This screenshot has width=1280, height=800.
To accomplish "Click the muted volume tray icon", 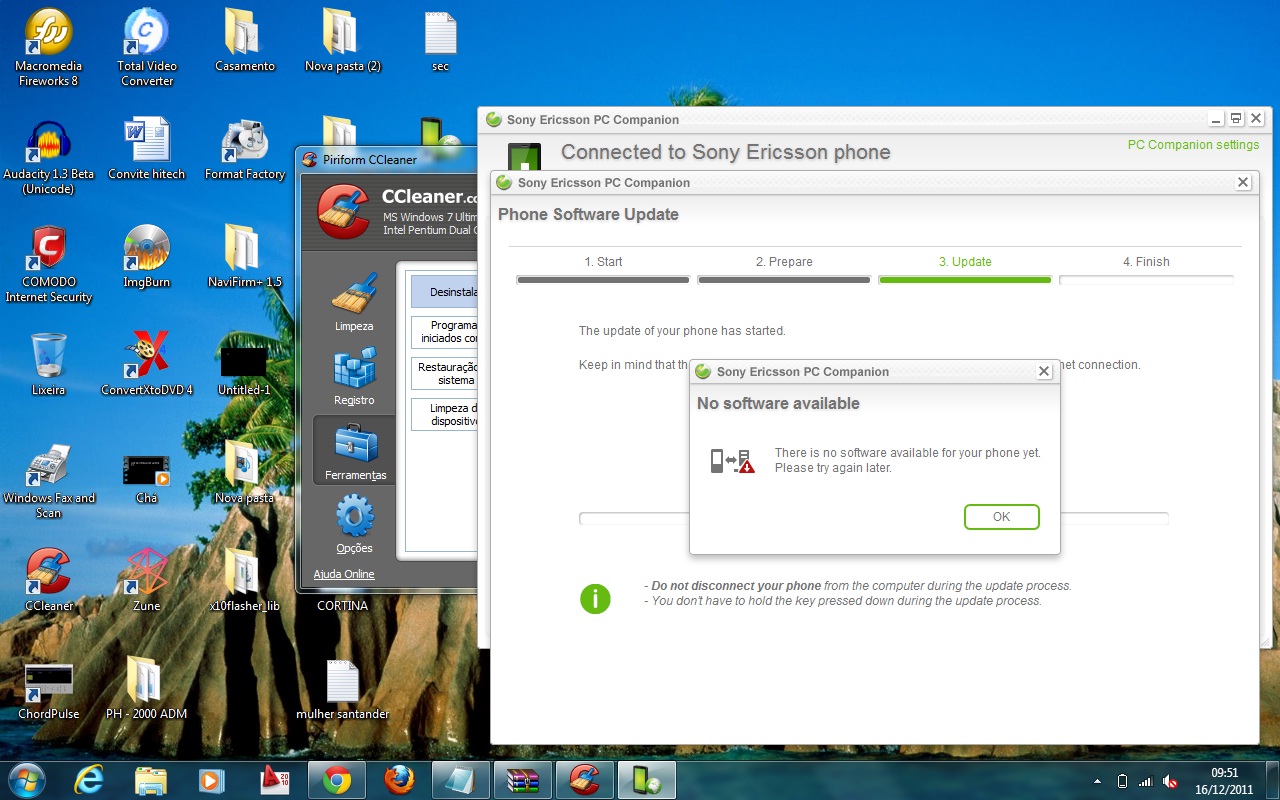I will click(x=1169, y=781).
